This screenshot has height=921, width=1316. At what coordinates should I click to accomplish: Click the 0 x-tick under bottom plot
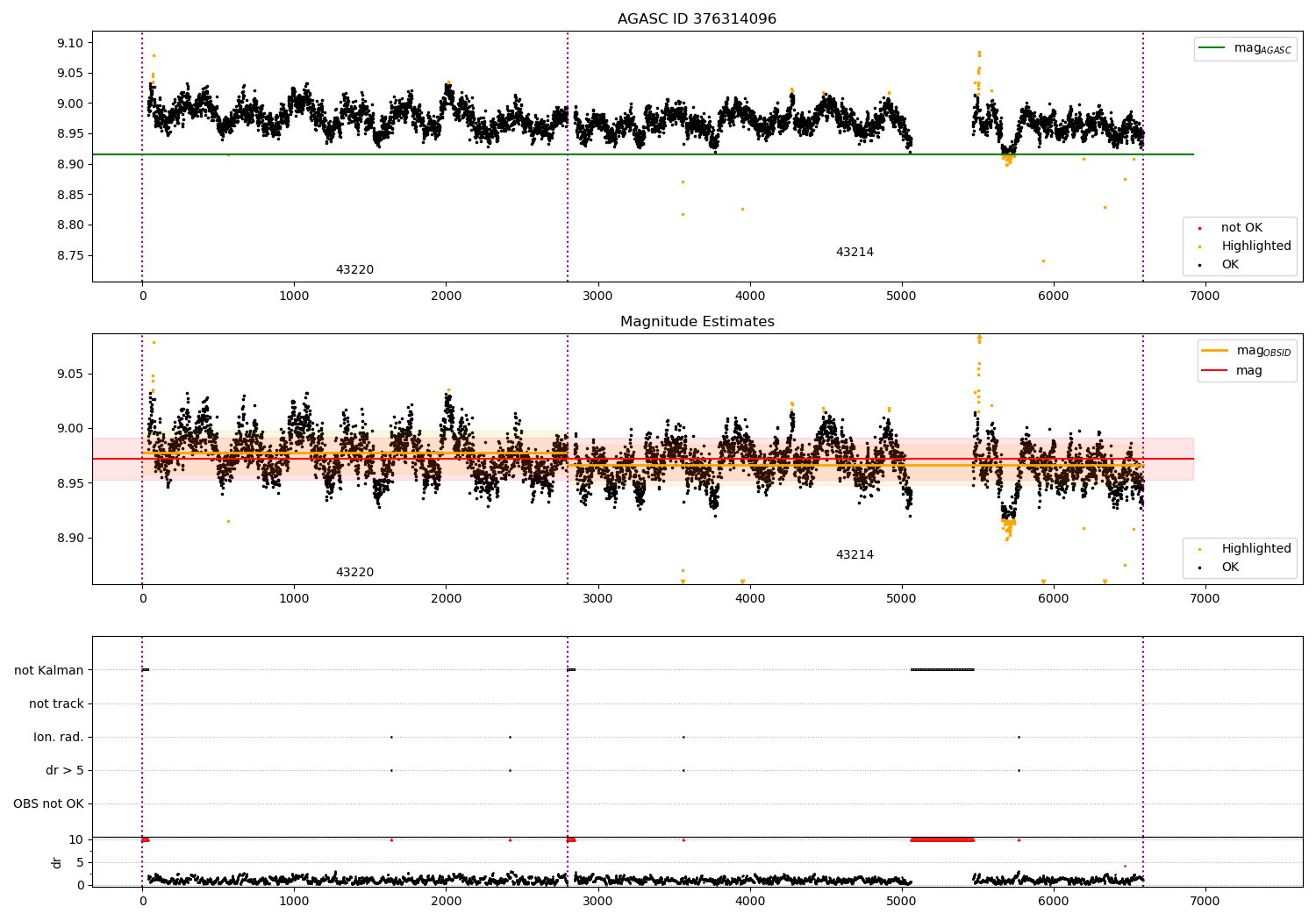tap(142, 901)
